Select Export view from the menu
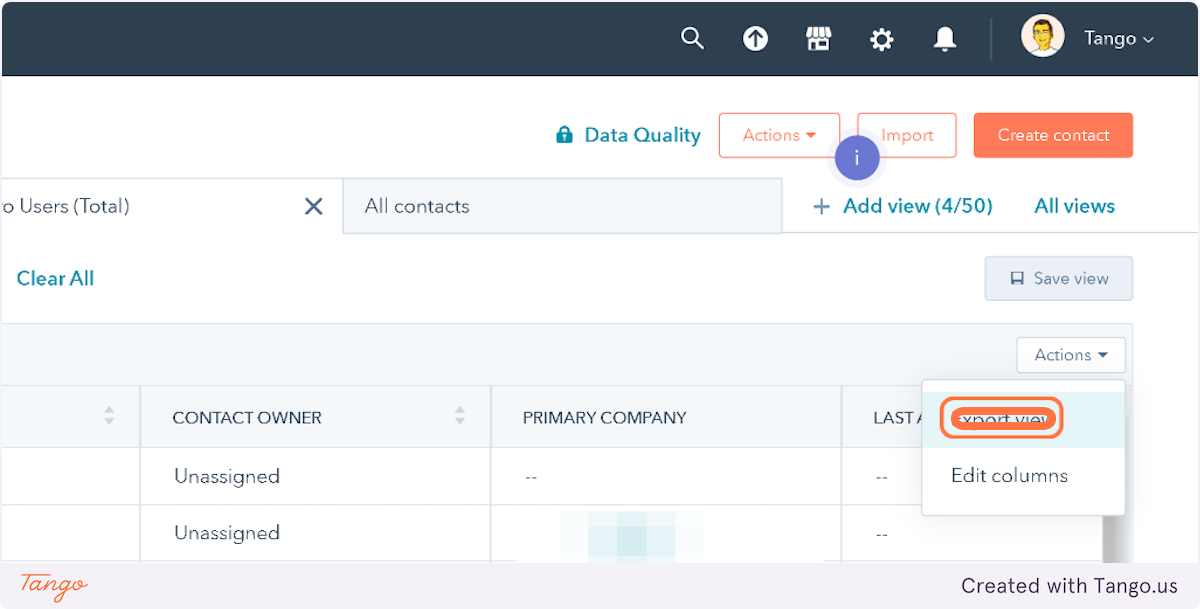This screenshot has height=609, width=1200. (1000, 419)
